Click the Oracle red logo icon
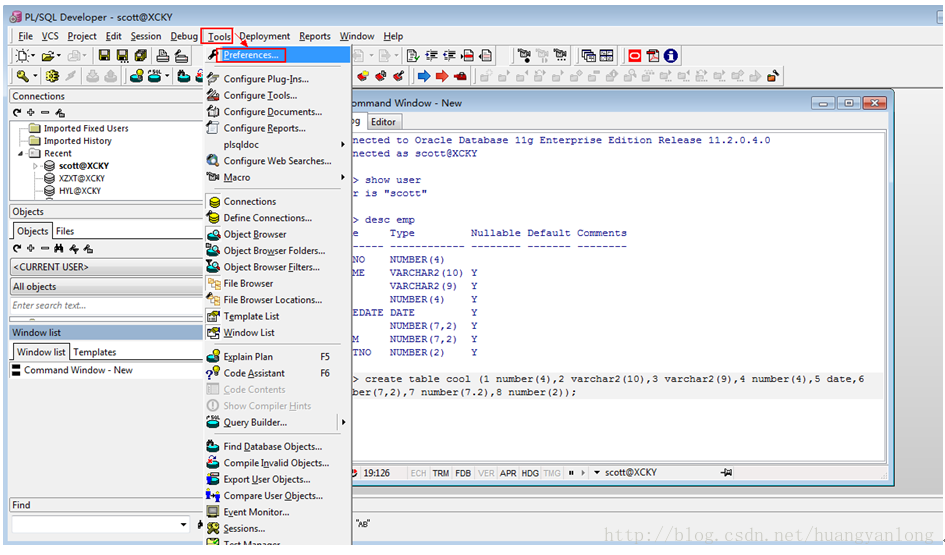 pos(635,56)
